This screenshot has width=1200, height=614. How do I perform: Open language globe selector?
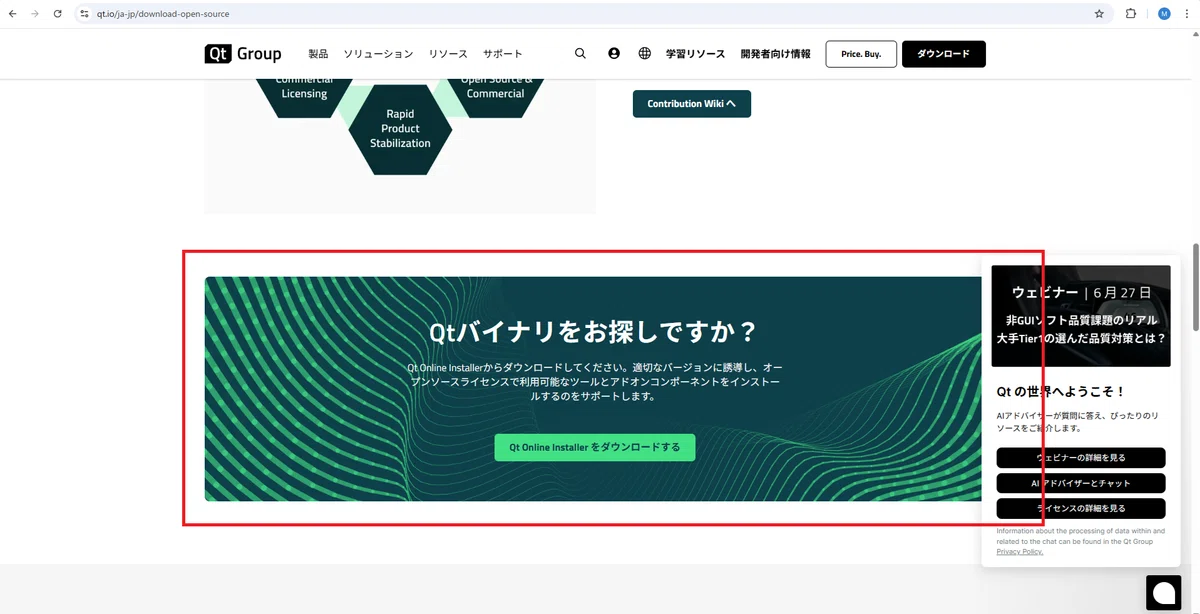point(645,54)
